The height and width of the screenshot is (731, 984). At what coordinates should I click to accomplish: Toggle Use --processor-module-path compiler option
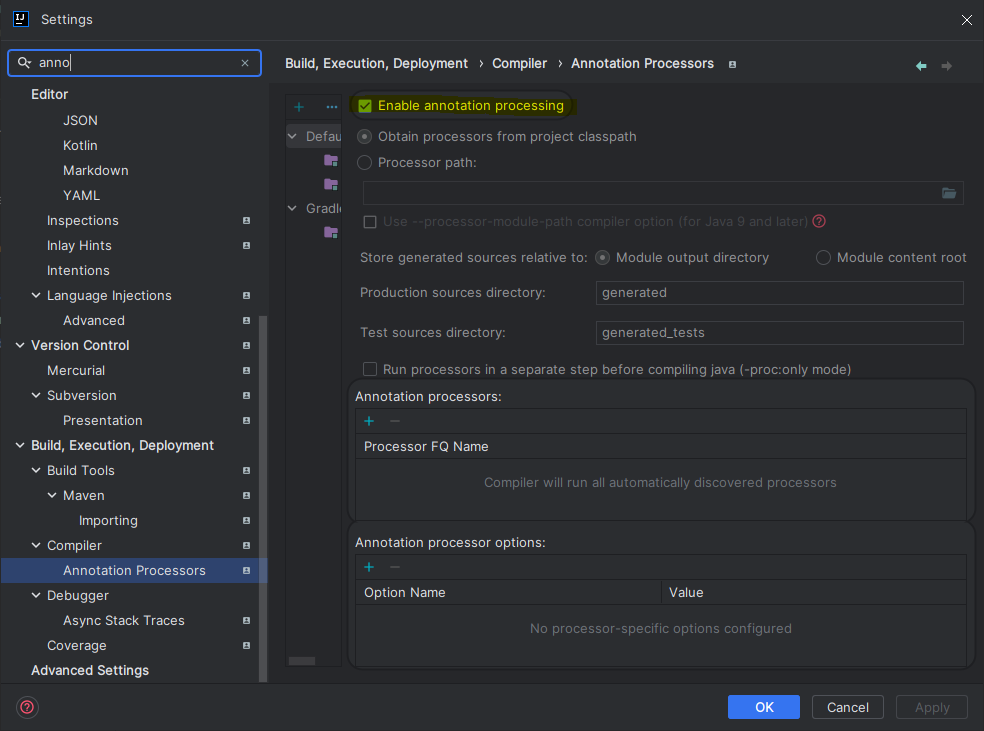370,221
